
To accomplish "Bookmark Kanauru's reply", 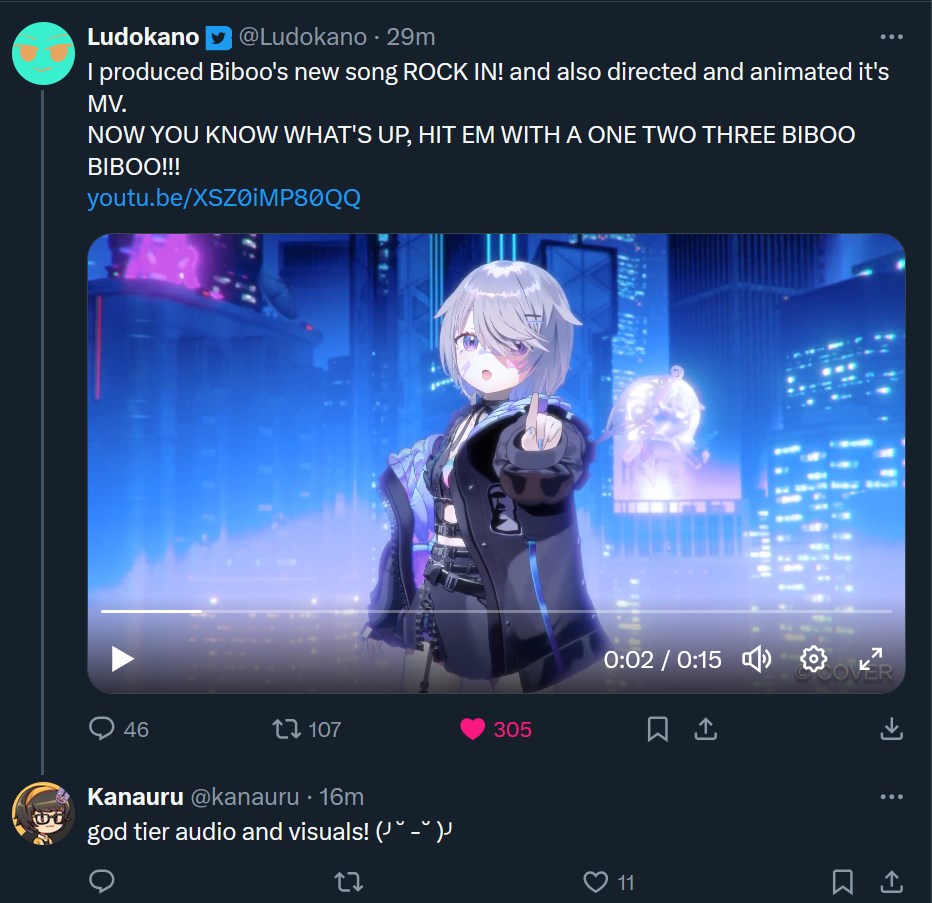I will (843, 882).
